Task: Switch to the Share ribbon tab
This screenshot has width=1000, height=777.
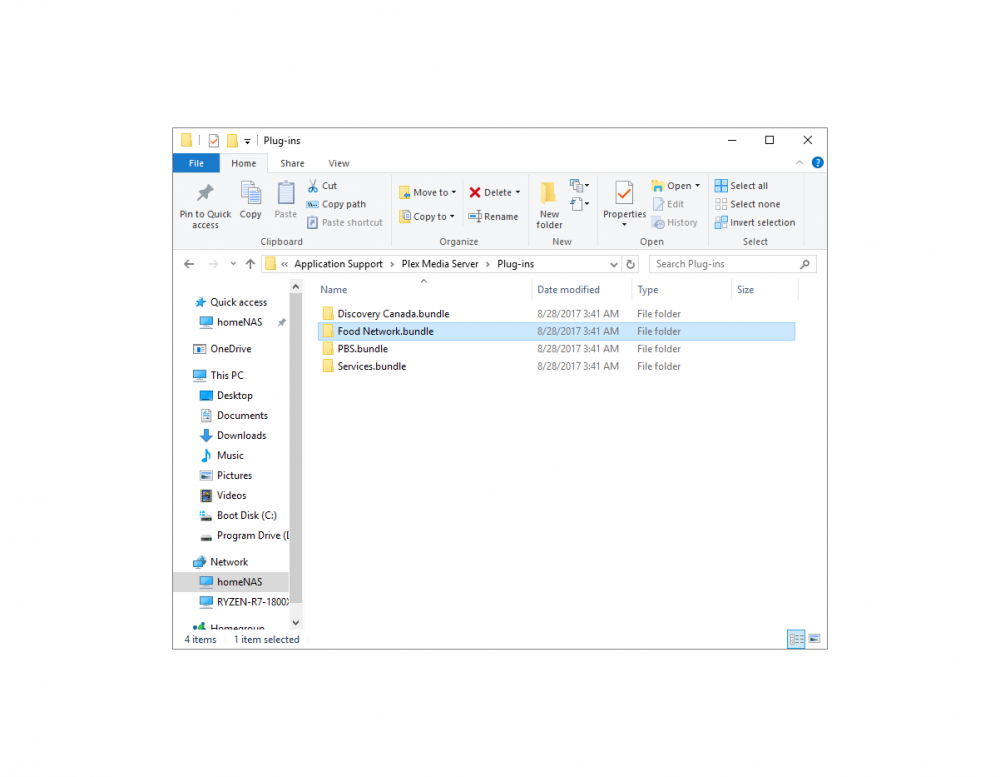Action: tap(292, 163)
